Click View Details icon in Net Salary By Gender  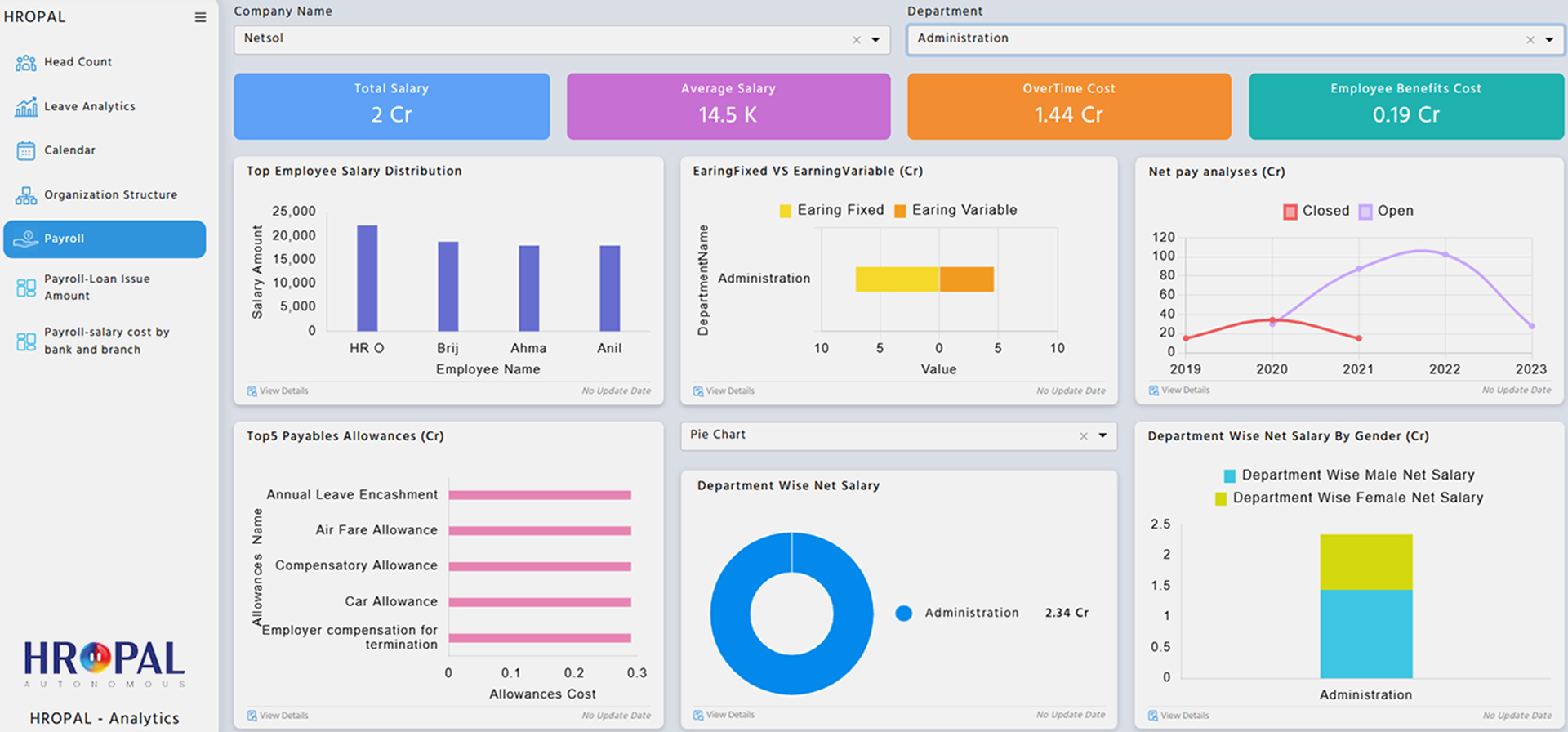click(x=1153, y=716)
